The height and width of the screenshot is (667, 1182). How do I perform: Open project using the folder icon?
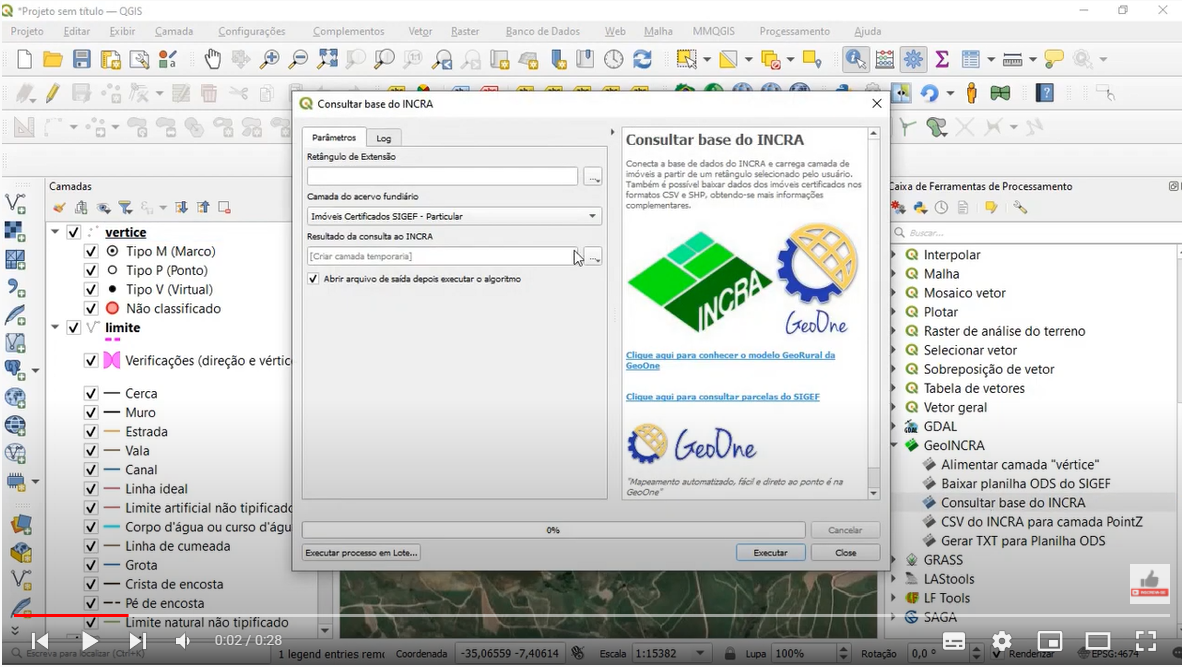[53, 59]
